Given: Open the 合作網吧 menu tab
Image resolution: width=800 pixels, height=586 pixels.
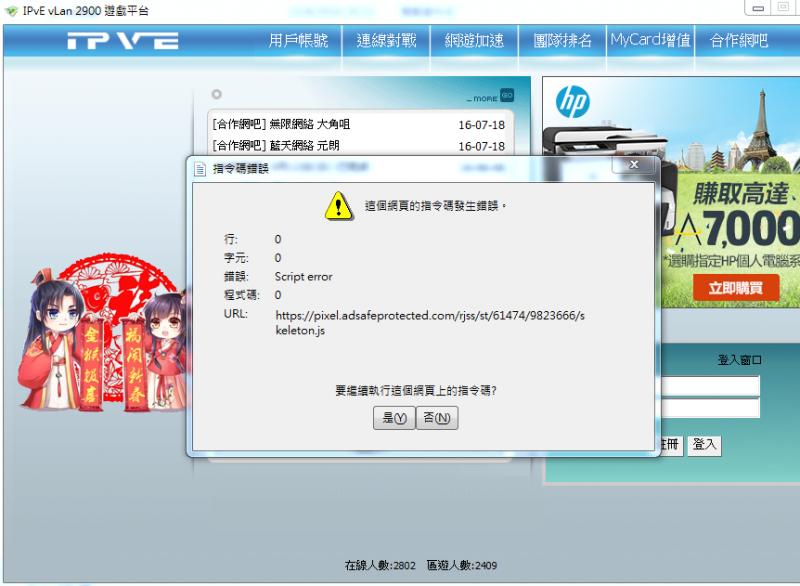Looking at the screenshot, I should click(739, 40).
